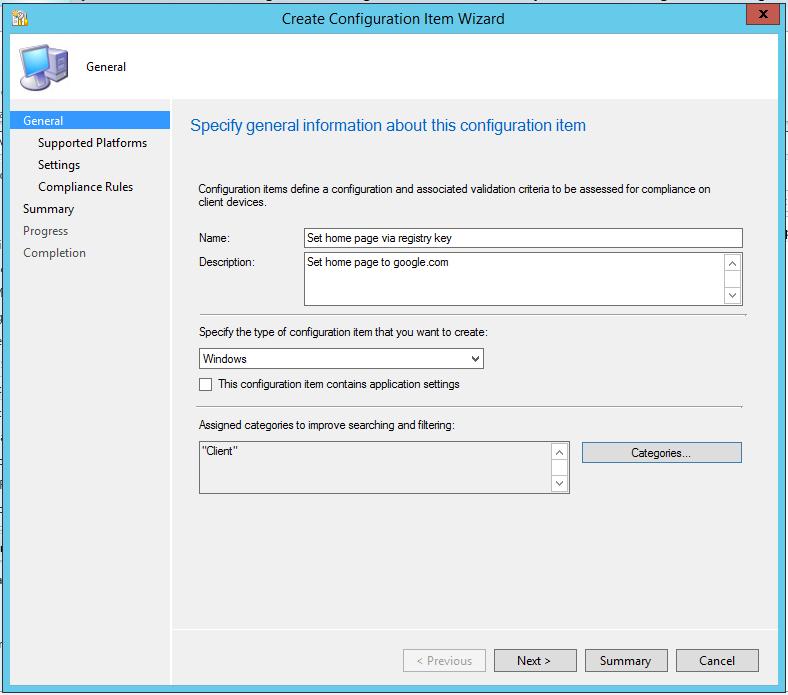Click Description box scroll up arrow
The height and width of the screenshot is (695, 788).
click(732, 263)
